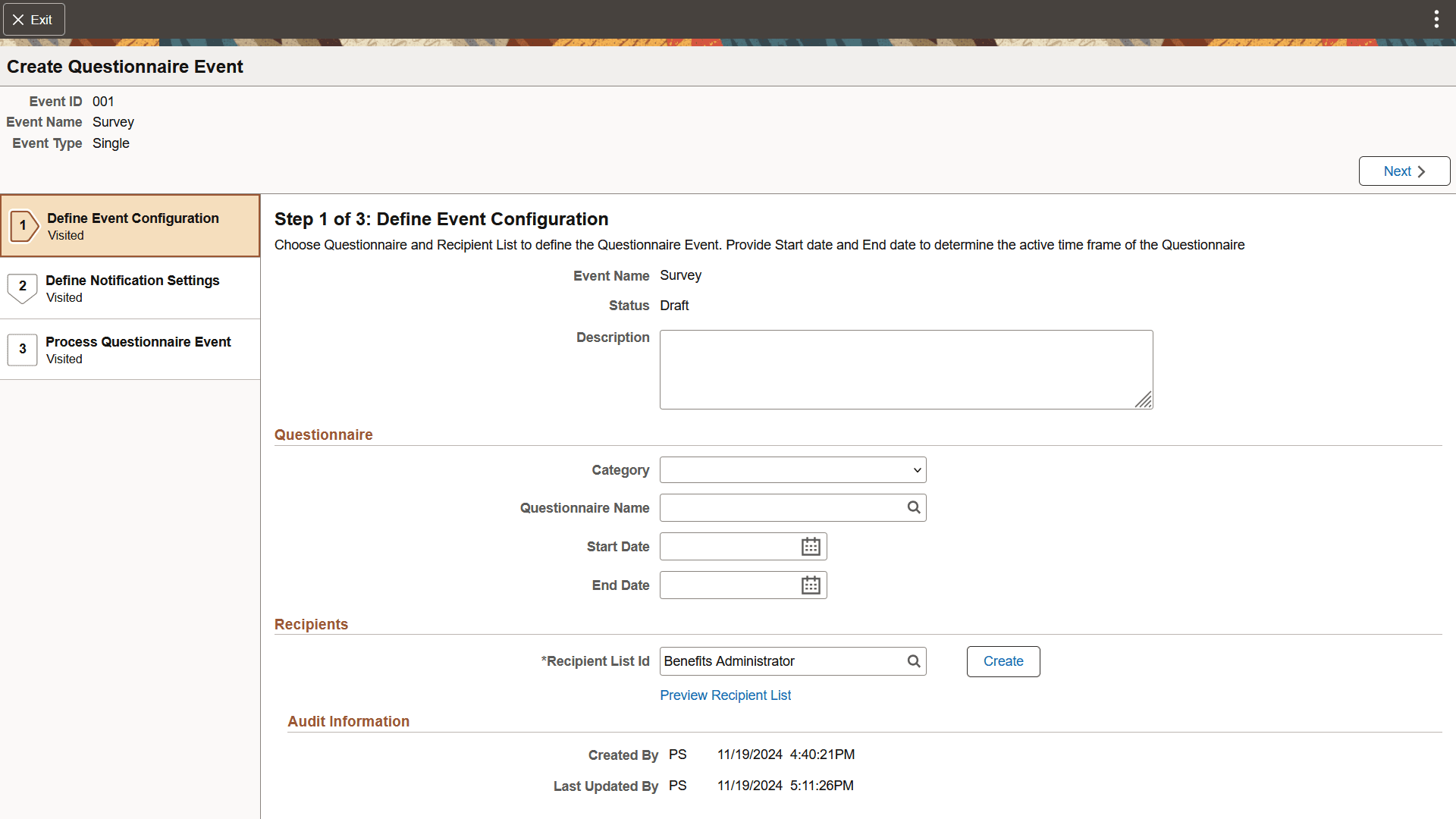Click the step 1 numbered badge
Image resolution: width=1456 pixels, height=819 pixels.
pos(24,225)
